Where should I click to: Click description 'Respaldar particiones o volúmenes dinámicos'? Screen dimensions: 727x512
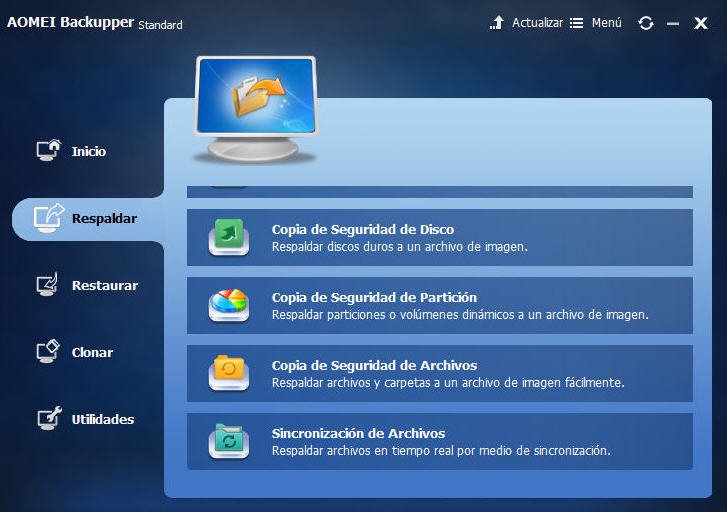pos(393,315)
